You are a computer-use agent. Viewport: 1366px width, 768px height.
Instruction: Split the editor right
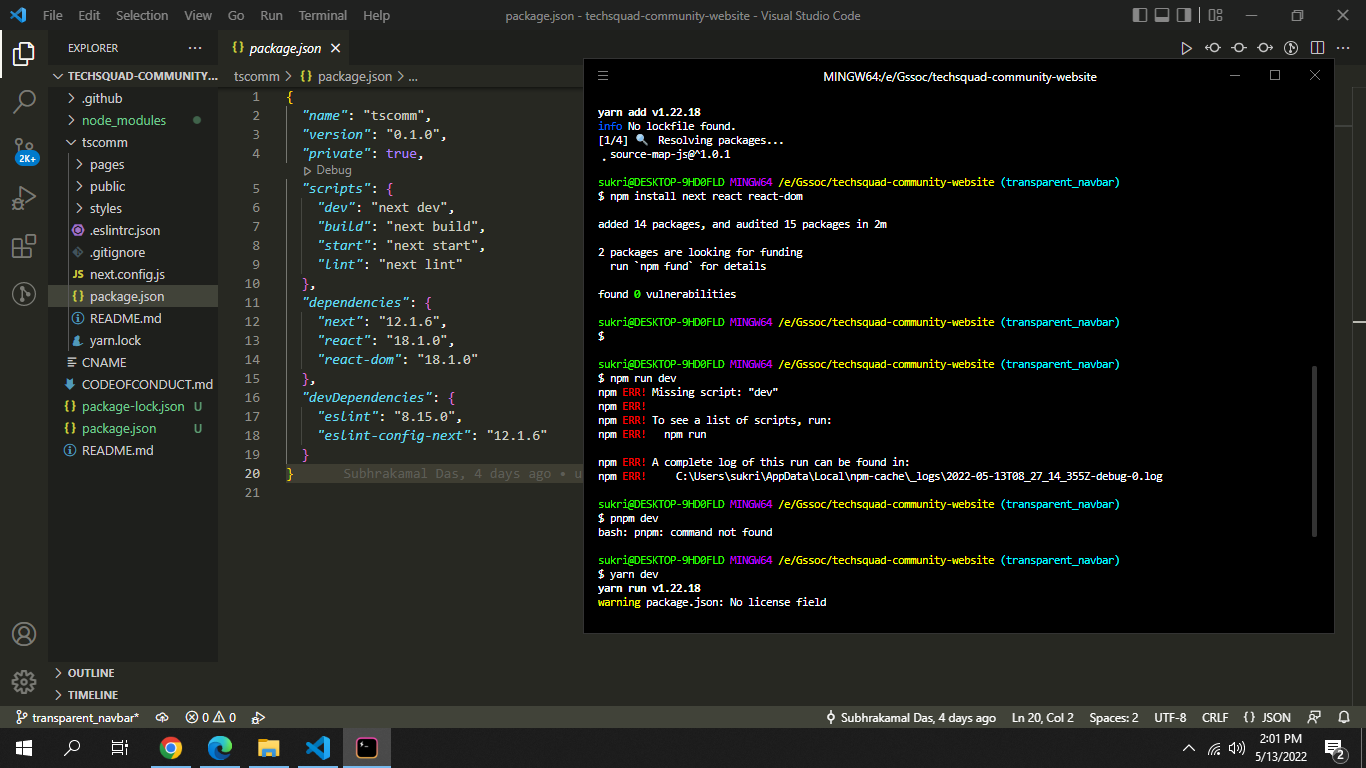(x=1317, y=48)
